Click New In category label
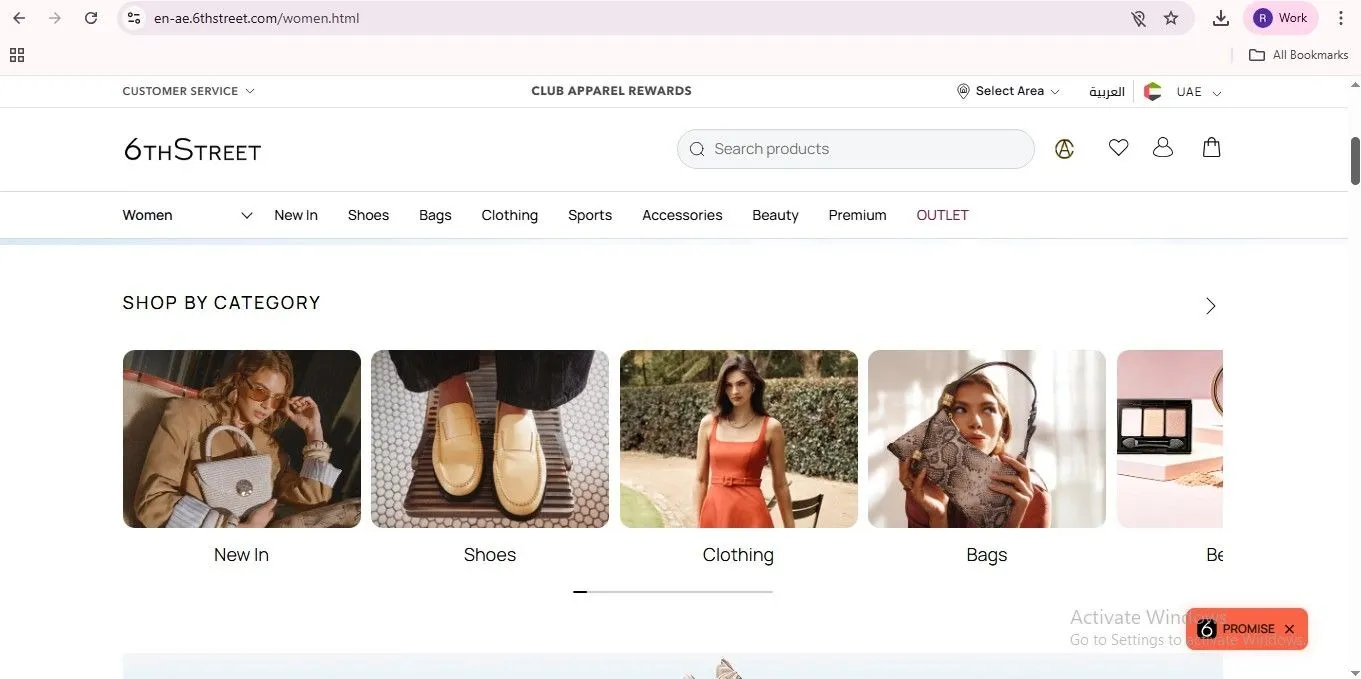Screen dimensions: 1361x679 point(241,555)
